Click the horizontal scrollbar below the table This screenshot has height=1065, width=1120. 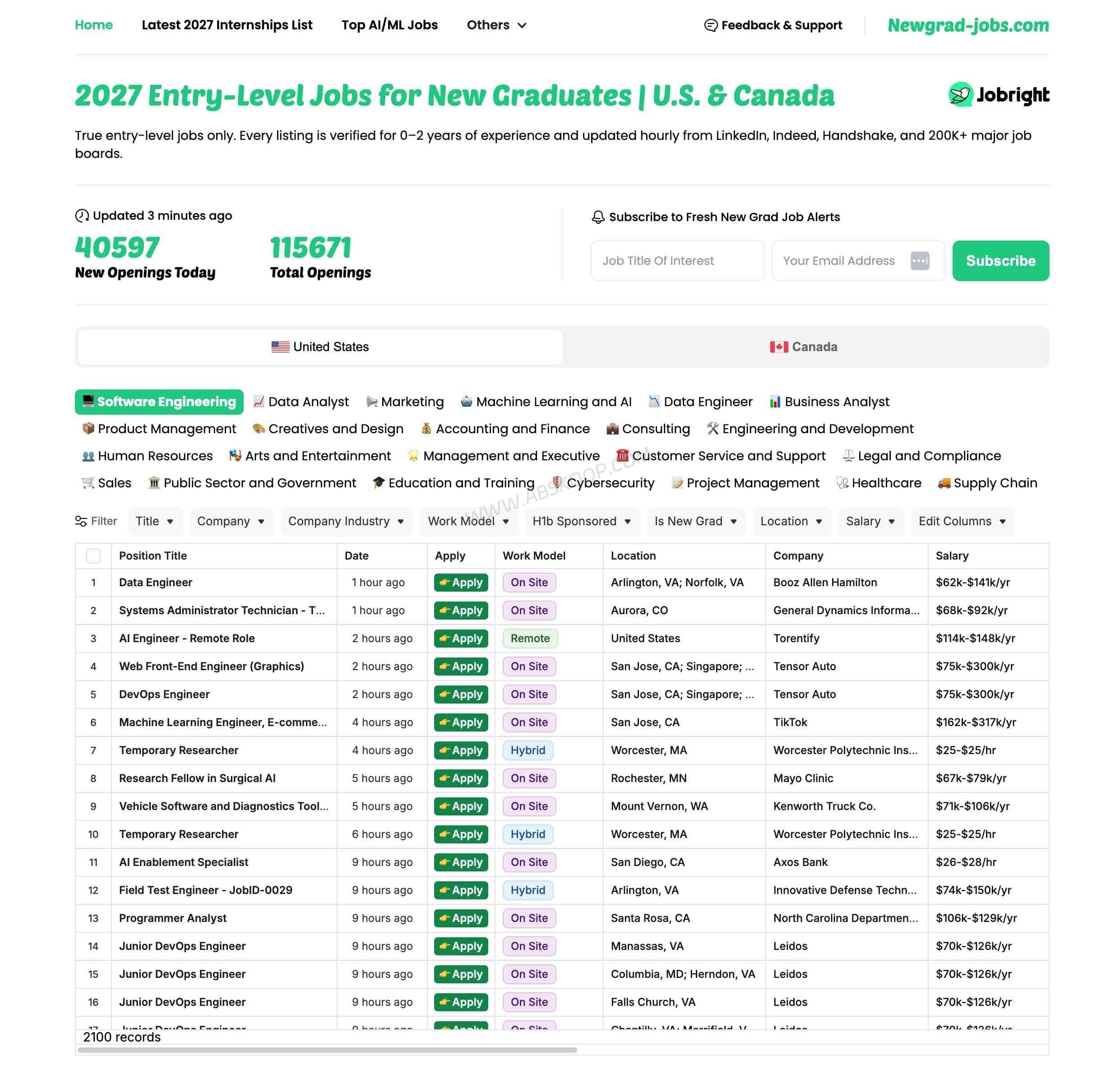coord(328,1050)
